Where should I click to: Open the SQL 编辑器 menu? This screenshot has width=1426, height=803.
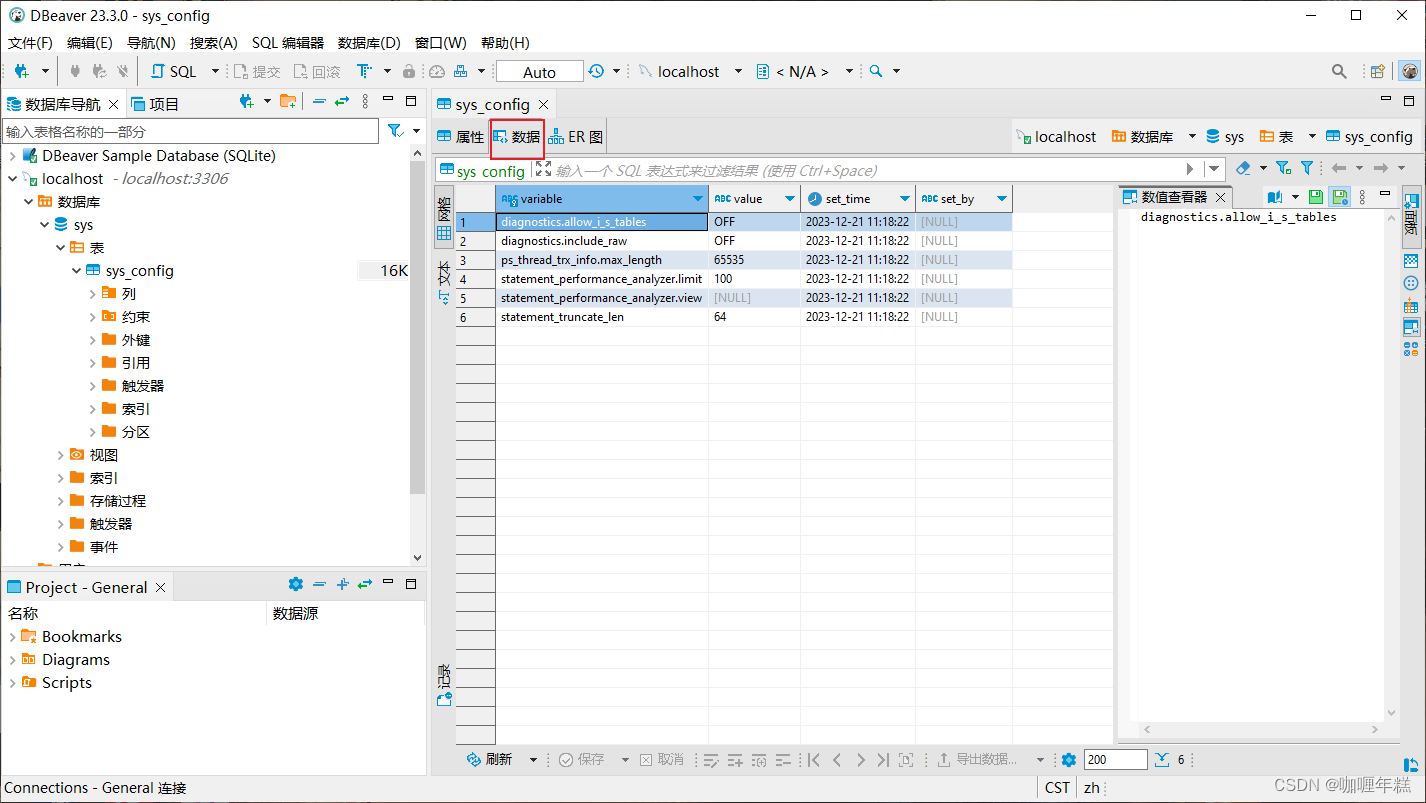pyautogui.click(x=288, y=43)
